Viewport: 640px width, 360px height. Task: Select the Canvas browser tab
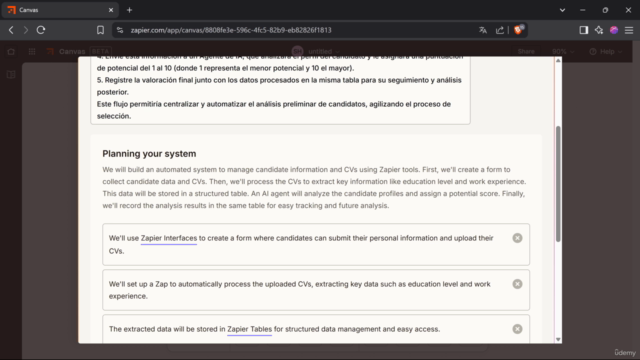coord(60,10)
